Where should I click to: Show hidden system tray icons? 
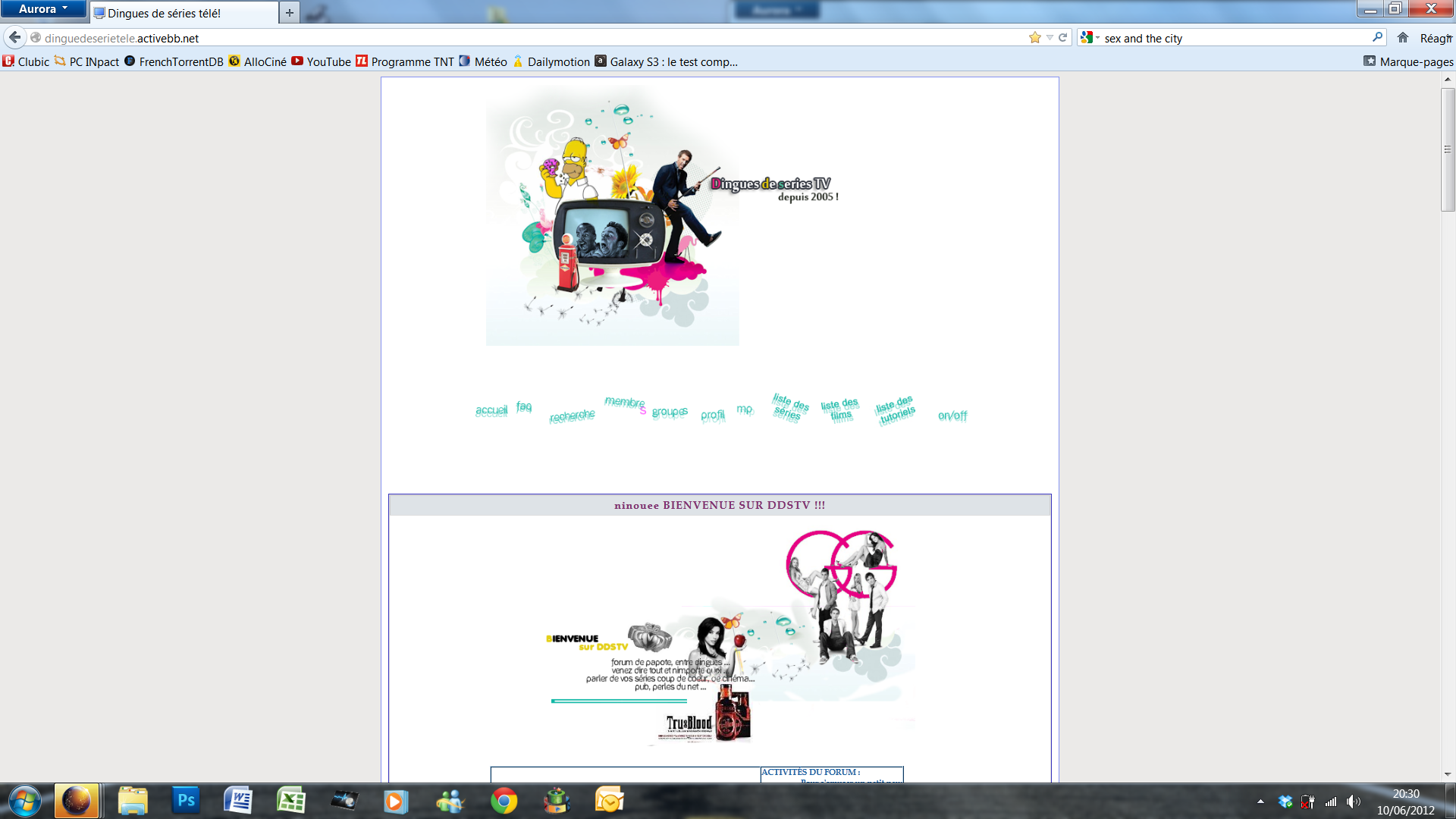[1261, 802]
